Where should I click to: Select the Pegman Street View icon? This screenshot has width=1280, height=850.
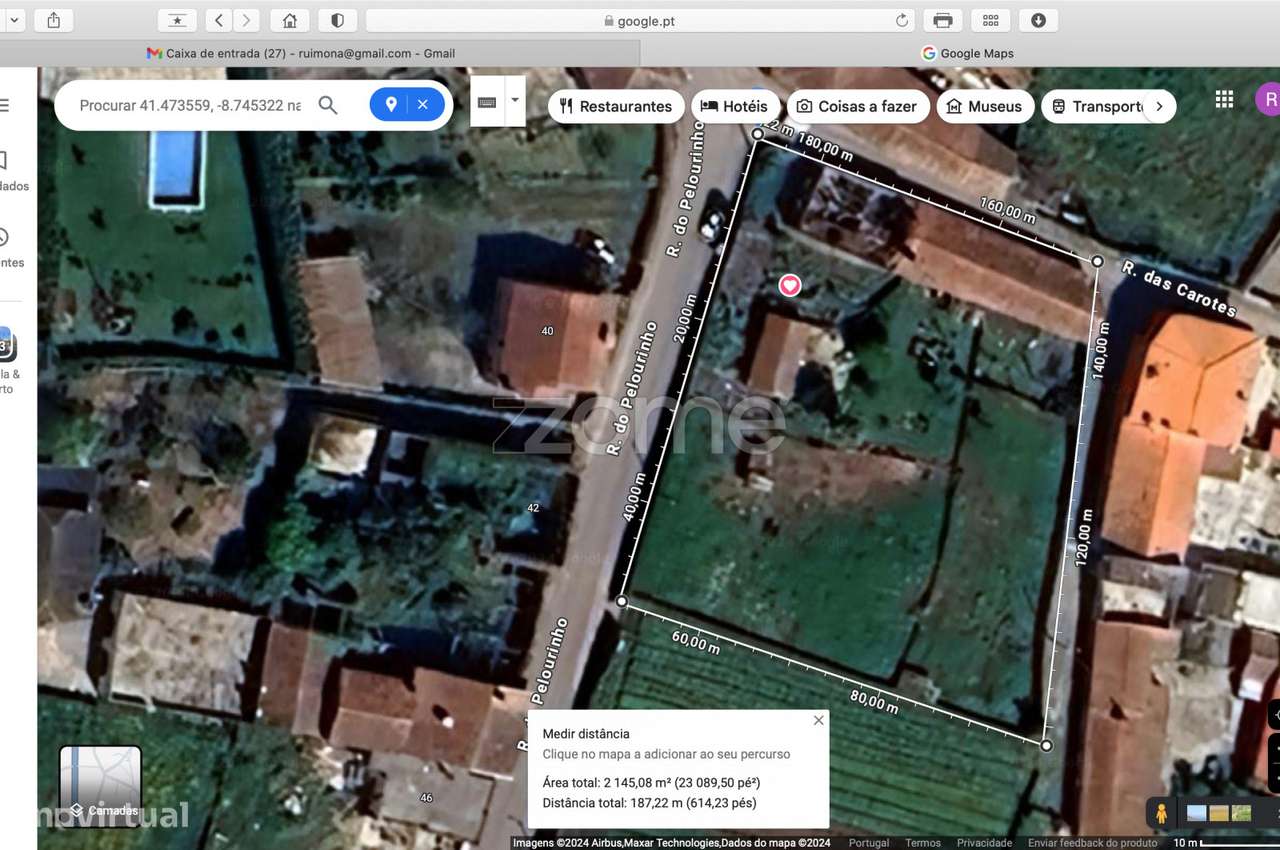pos(1161,813)
